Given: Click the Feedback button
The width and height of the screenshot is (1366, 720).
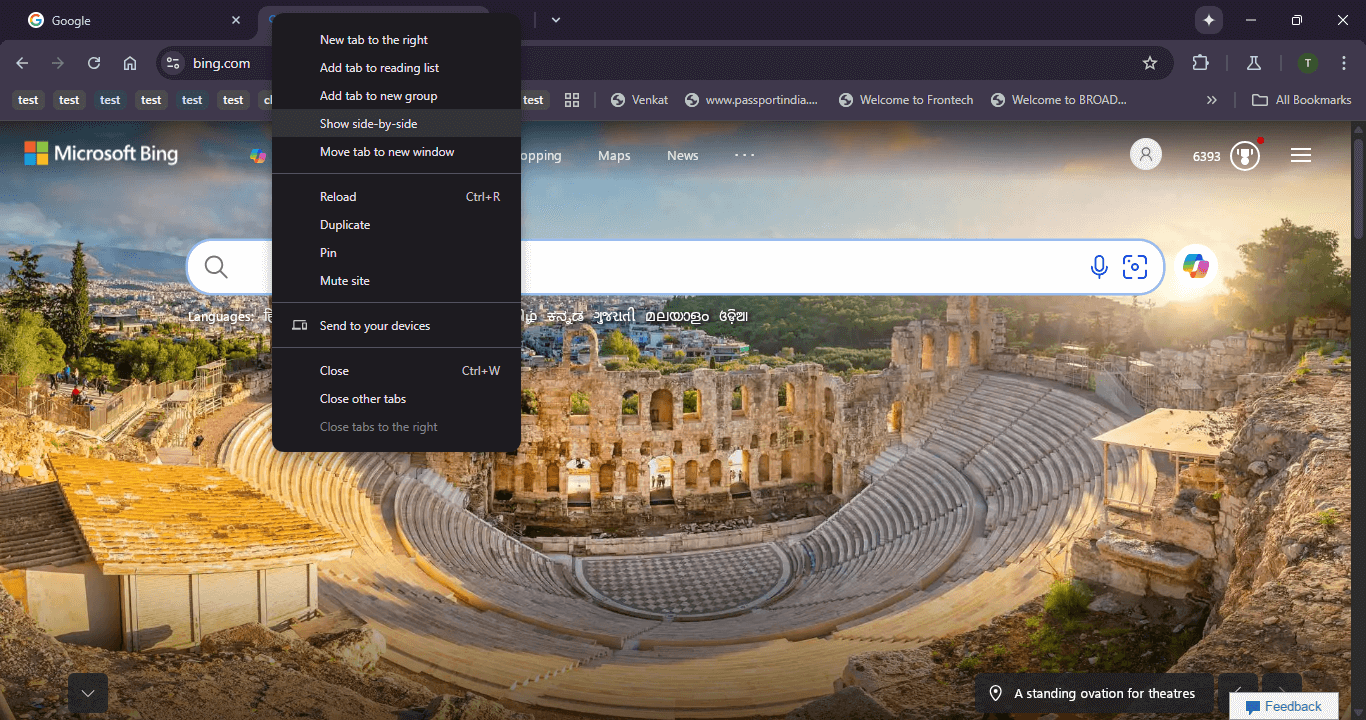Looking at the screenshot, I should click(x=1283, y=707).
